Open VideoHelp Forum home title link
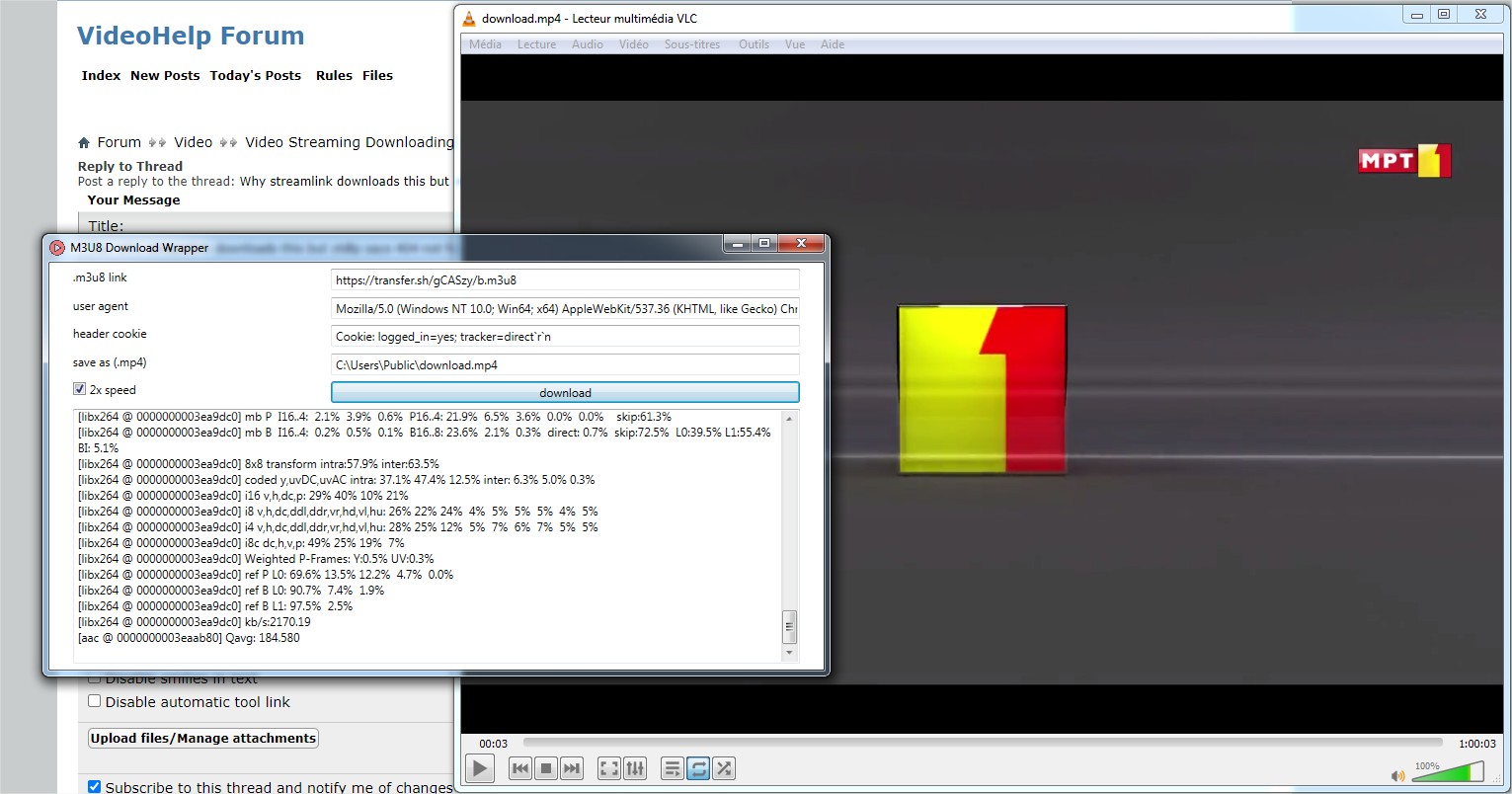 pyautogui.click(x=191, y=37)
